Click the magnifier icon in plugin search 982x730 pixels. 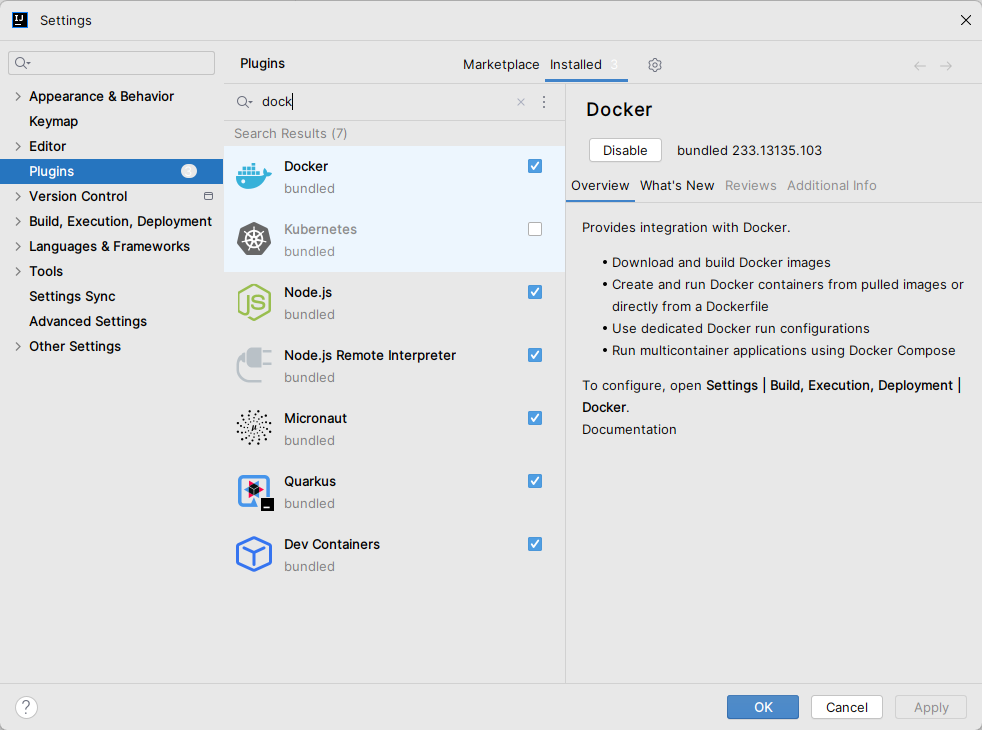click(244, 102)
